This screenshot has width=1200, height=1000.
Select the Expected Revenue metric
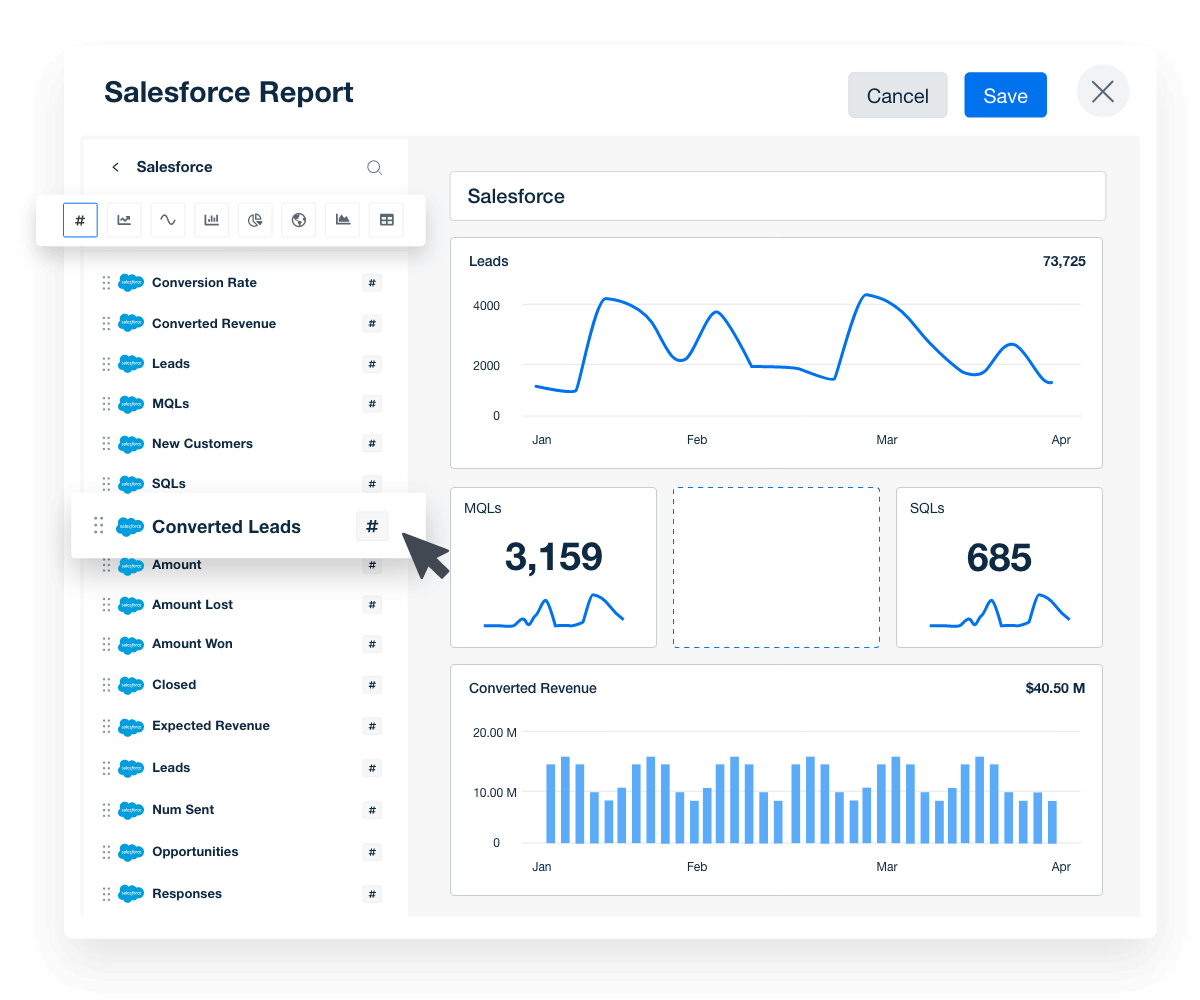(210, 725)
